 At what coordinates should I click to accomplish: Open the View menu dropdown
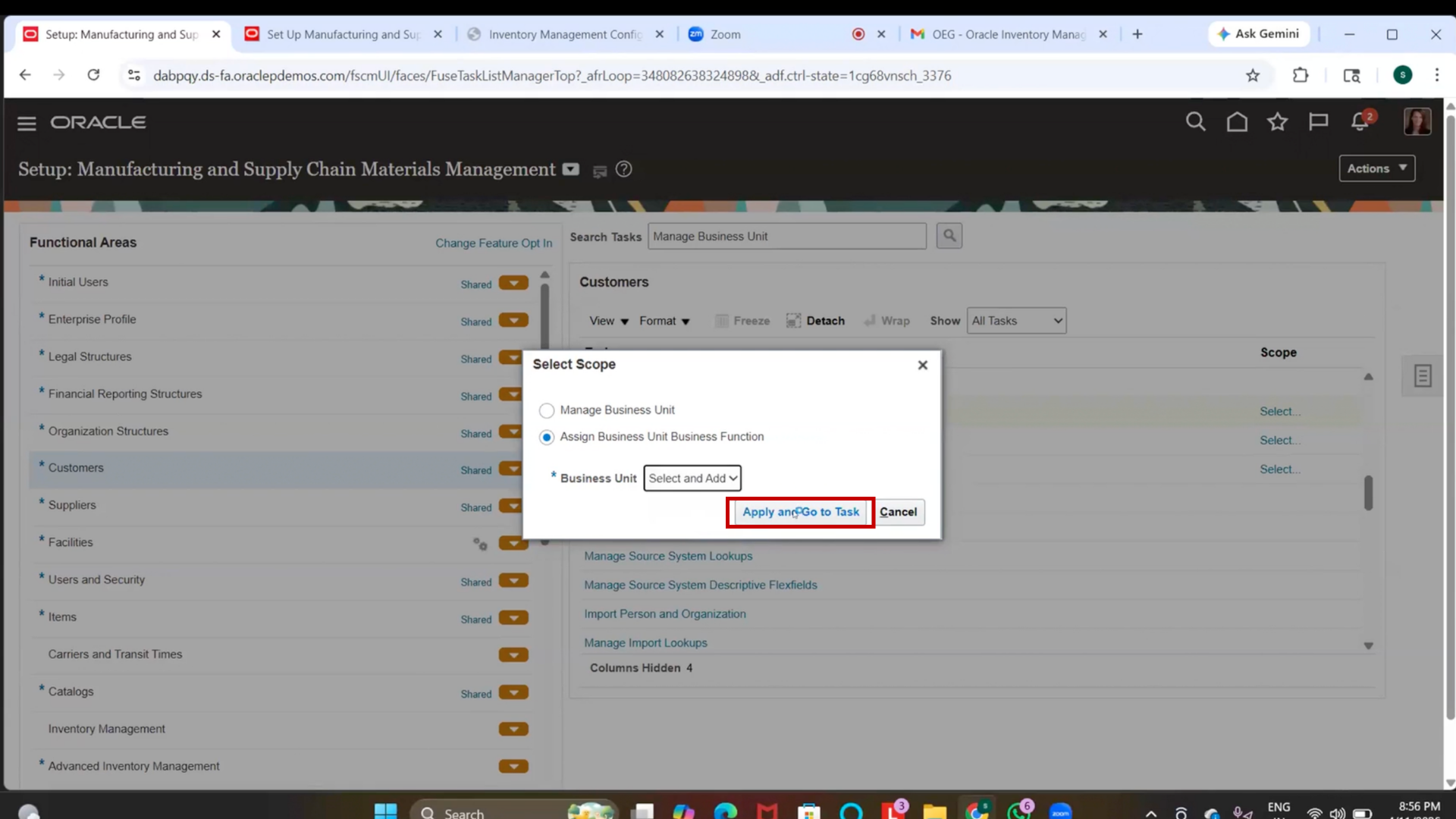click(609, 321)
